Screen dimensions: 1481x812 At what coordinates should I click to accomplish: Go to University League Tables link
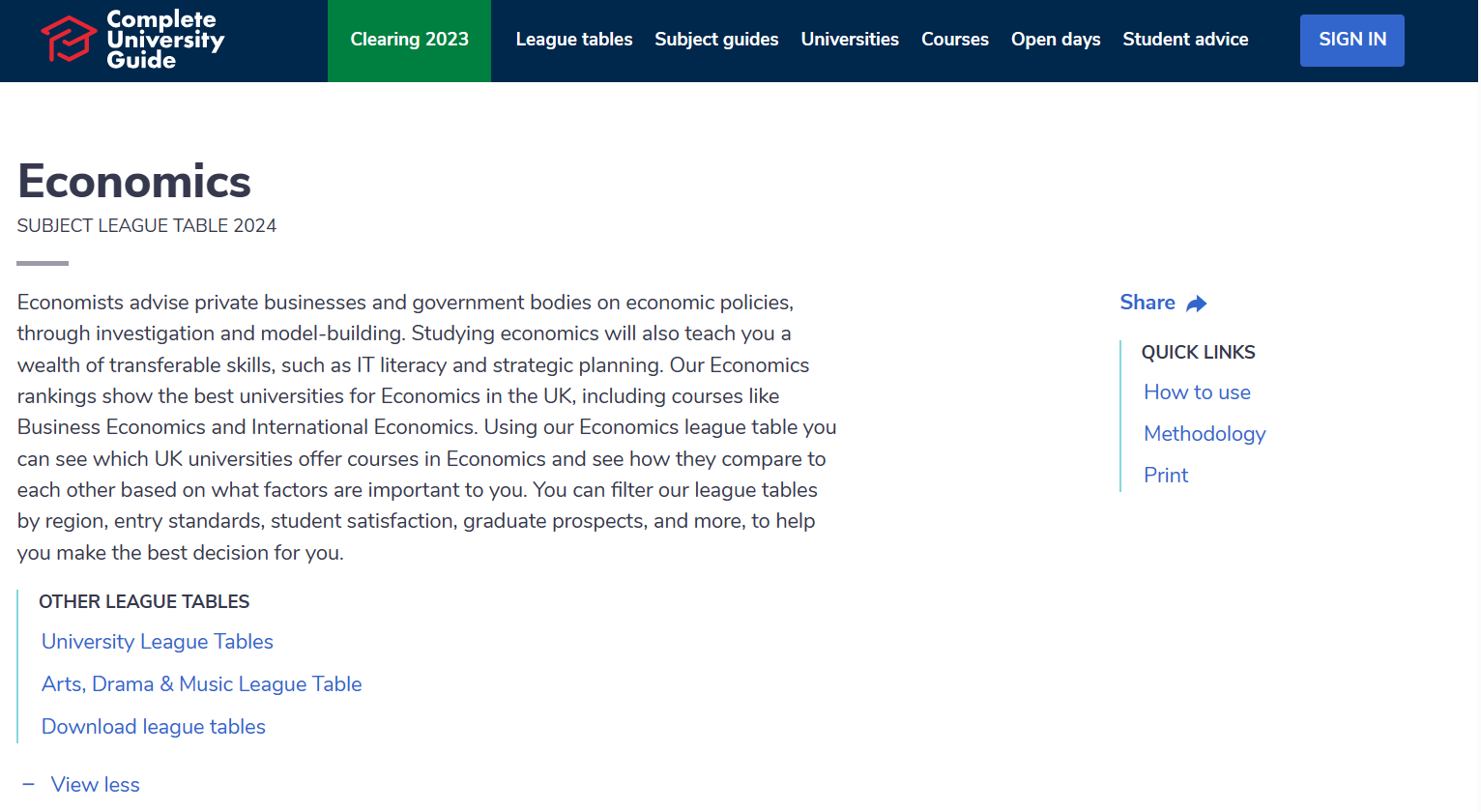point(158,642)
